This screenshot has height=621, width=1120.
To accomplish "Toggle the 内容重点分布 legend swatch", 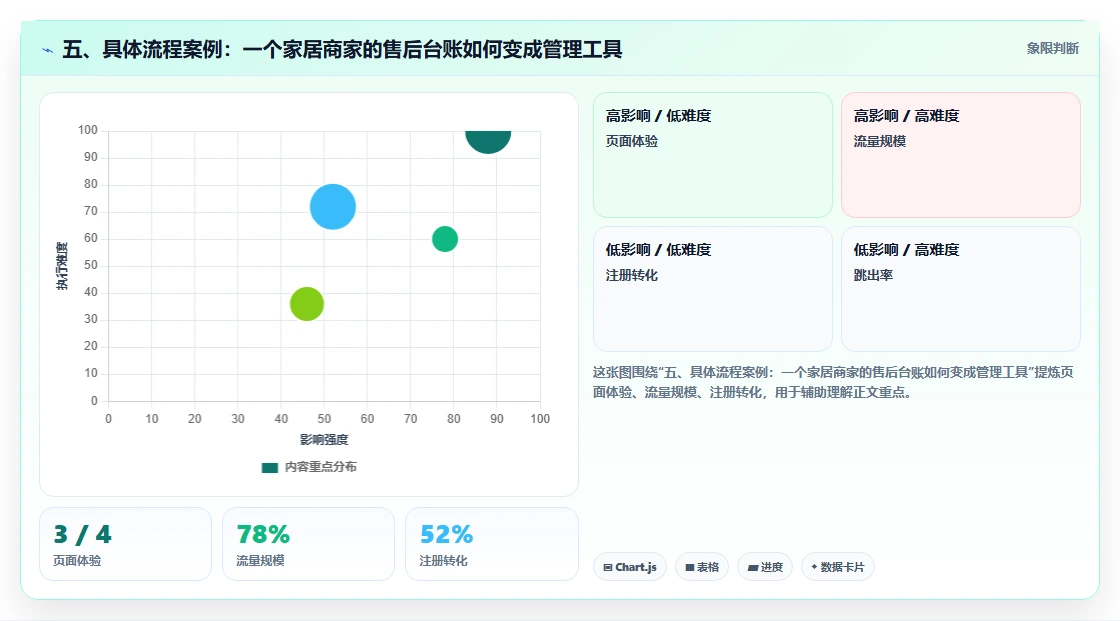I will (269, 467).
